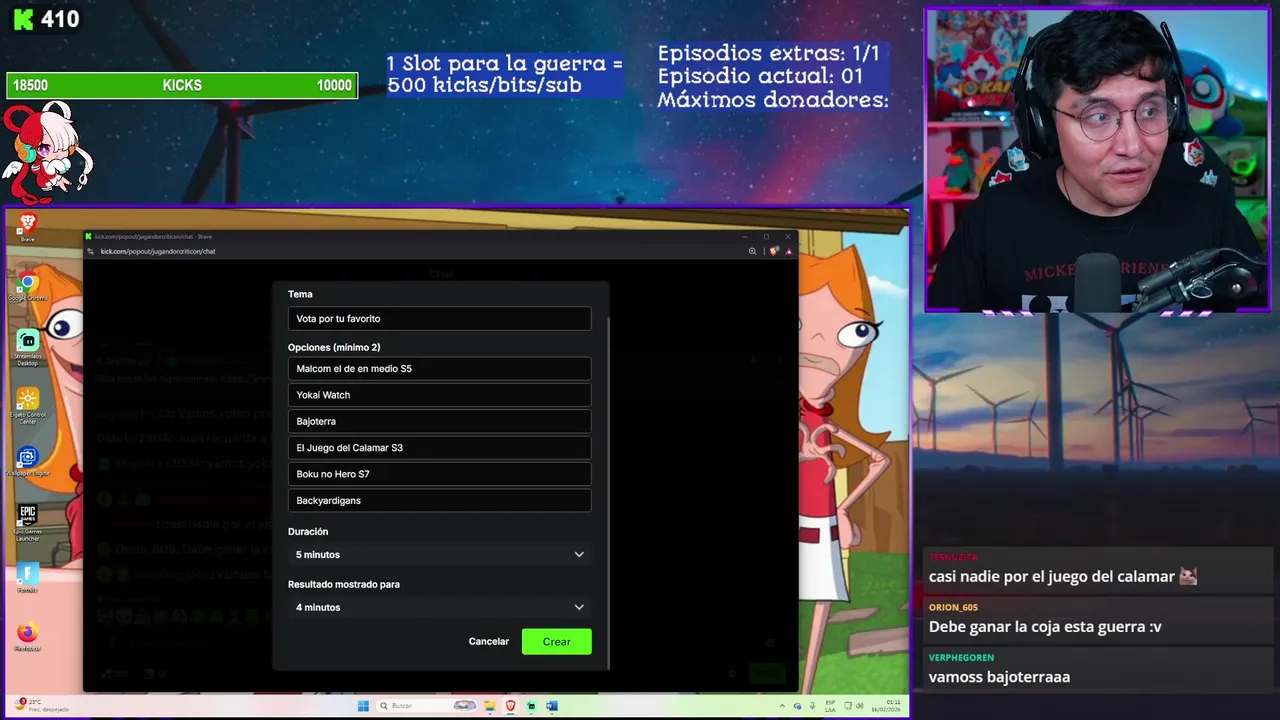Open Wallpaper Engine desktop icon
1280x720 pixels.
[27, 461]
